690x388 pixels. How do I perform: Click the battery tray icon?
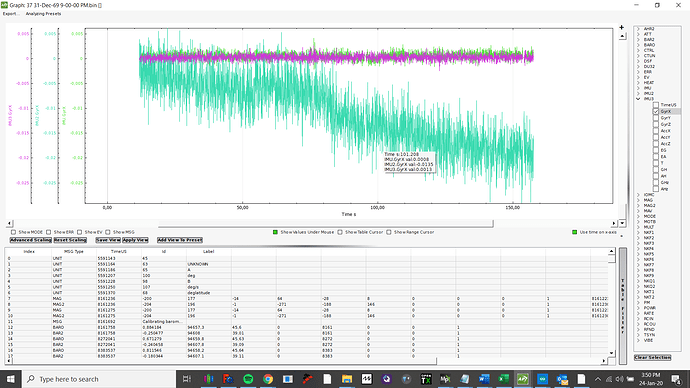tap(630, 379)
